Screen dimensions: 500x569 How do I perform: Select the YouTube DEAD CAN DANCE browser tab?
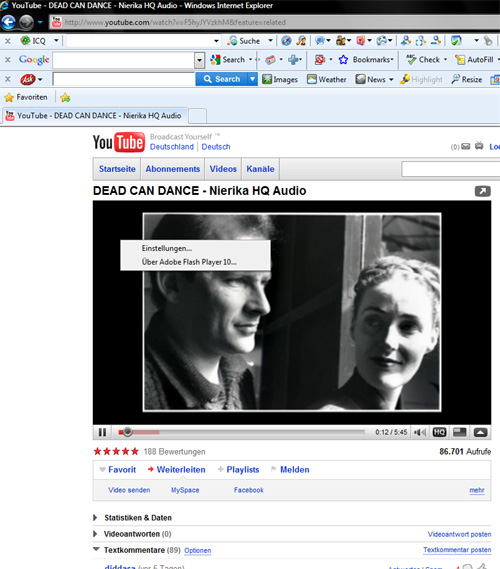pos(95,116)
